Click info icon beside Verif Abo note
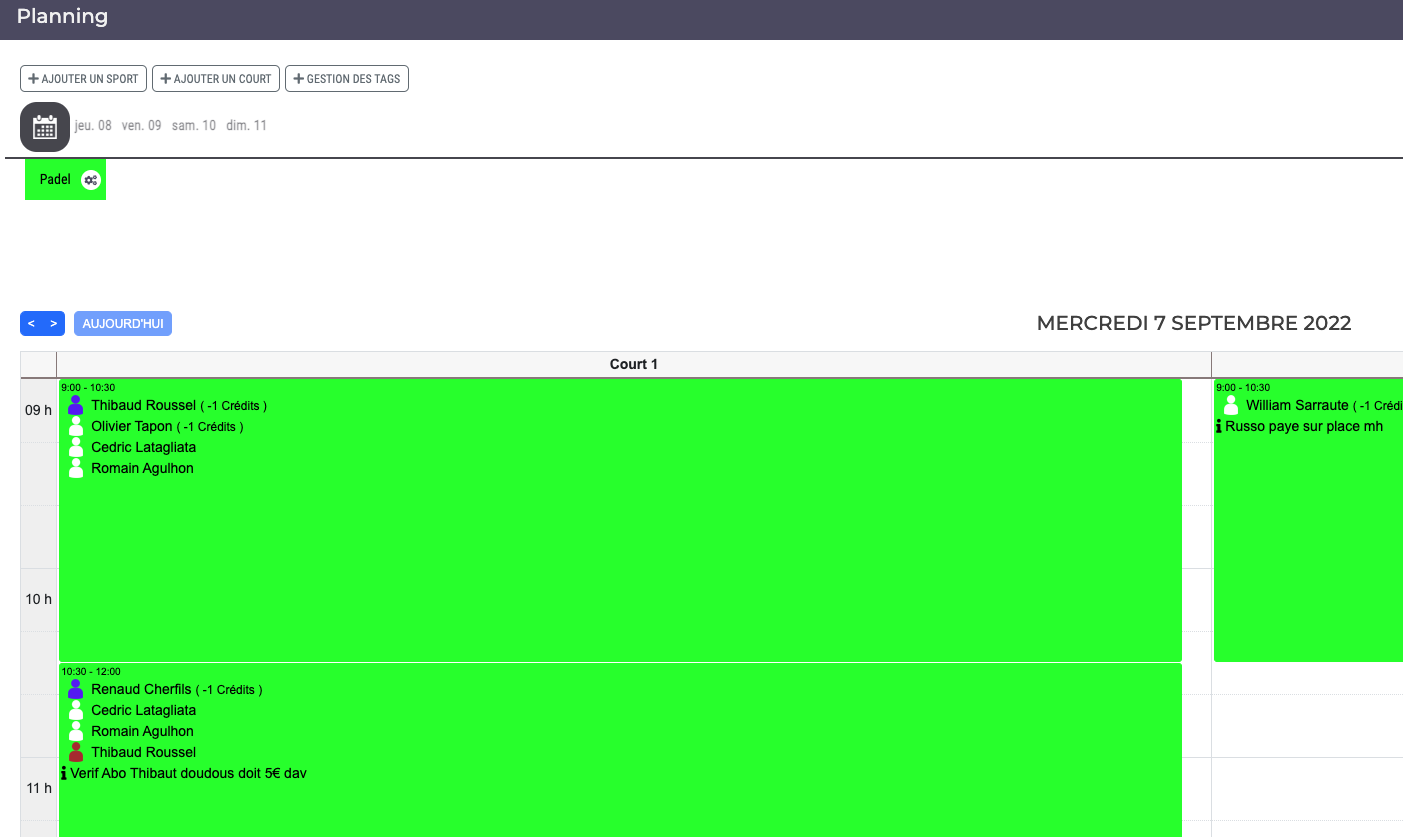Viewport: 1403px width, 837px height. pyautogui.click(x=64, y=773)
